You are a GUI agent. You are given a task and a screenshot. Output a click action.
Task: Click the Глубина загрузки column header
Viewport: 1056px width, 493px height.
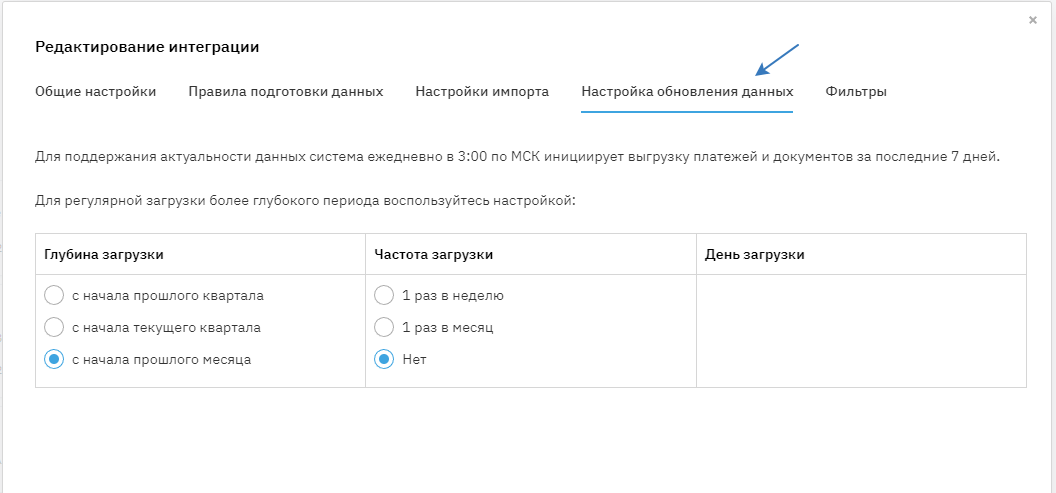pos(104,254)
